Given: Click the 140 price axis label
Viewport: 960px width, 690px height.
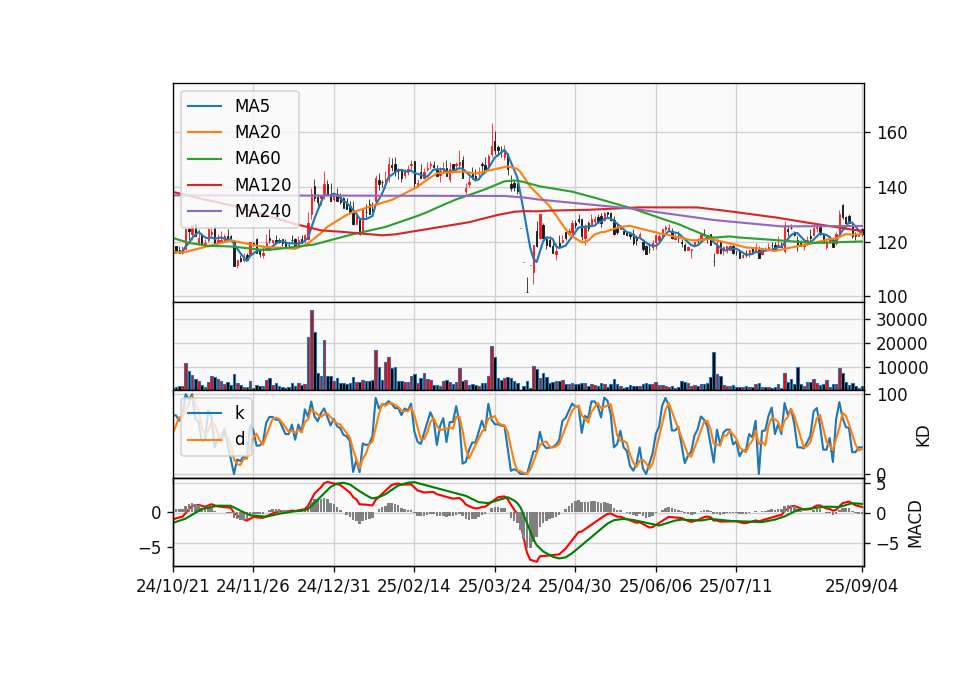Looking at the screenshot, I should [x=892, y=188].
